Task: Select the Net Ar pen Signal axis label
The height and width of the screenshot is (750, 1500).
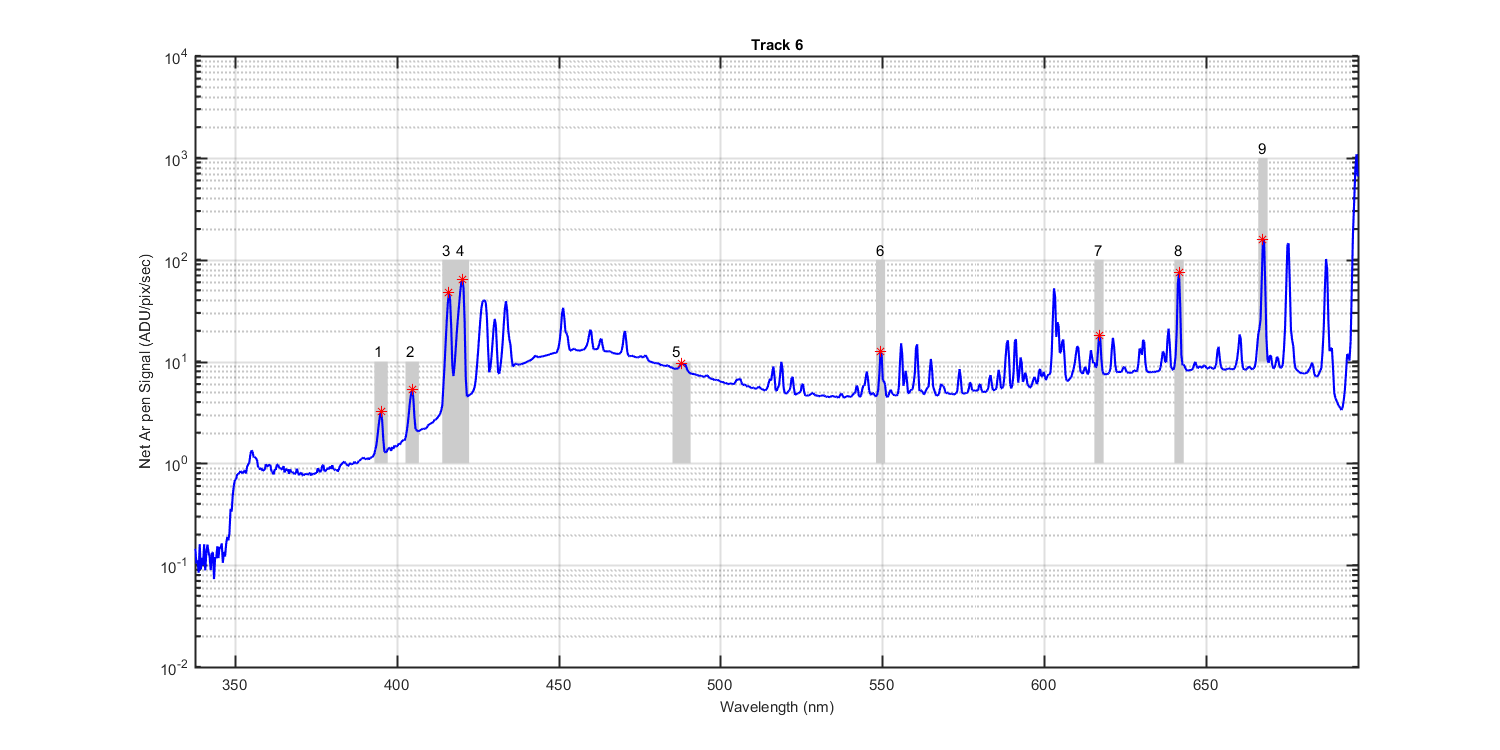Action: tap(148, 362)
